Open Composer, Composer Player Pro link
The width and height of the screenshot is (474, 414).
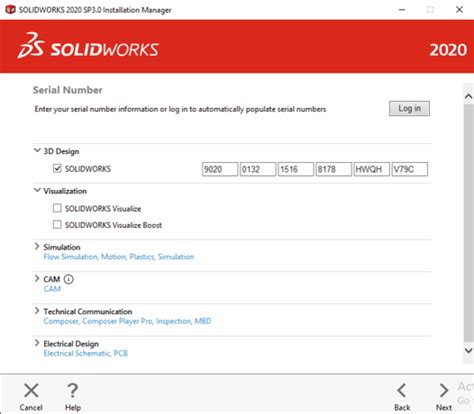(127, 321)
